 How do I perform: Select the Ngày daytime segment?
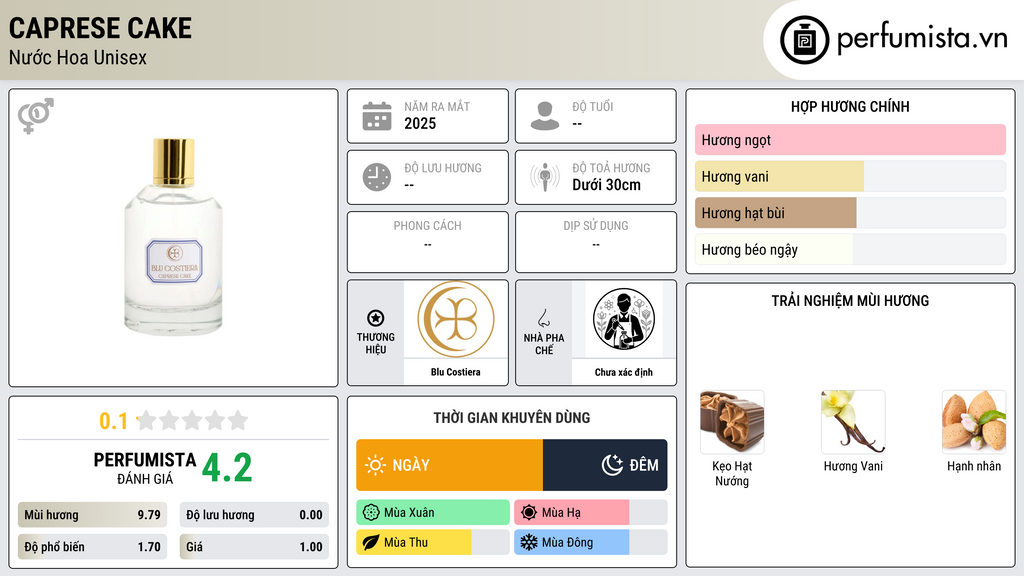point(449,465)
